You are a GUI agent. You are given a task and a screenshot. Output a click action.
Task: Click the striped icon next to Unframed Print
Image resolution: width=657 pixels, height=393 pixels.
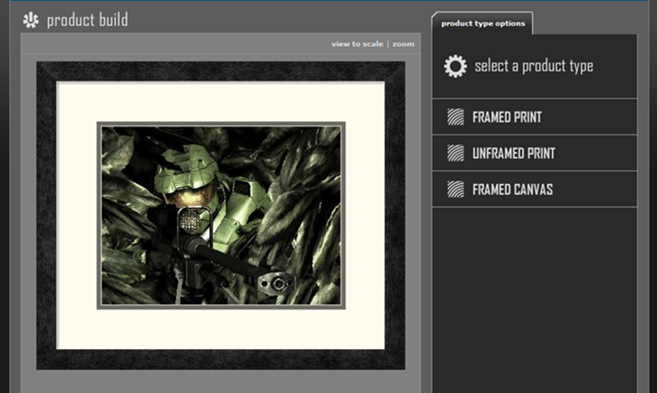point(455,153)
